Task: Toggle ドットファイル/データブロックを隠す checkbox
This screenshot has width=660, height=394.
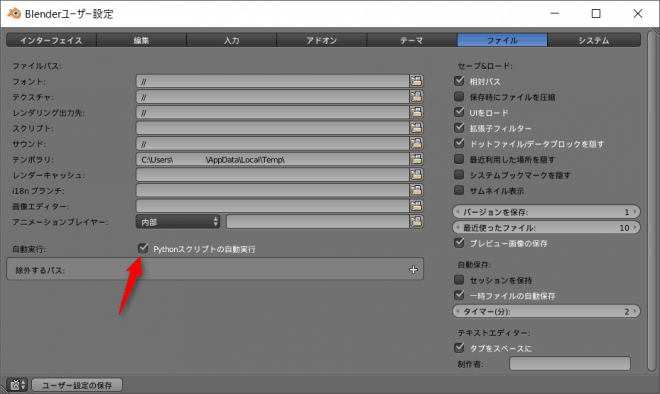Action: point(459,143)
